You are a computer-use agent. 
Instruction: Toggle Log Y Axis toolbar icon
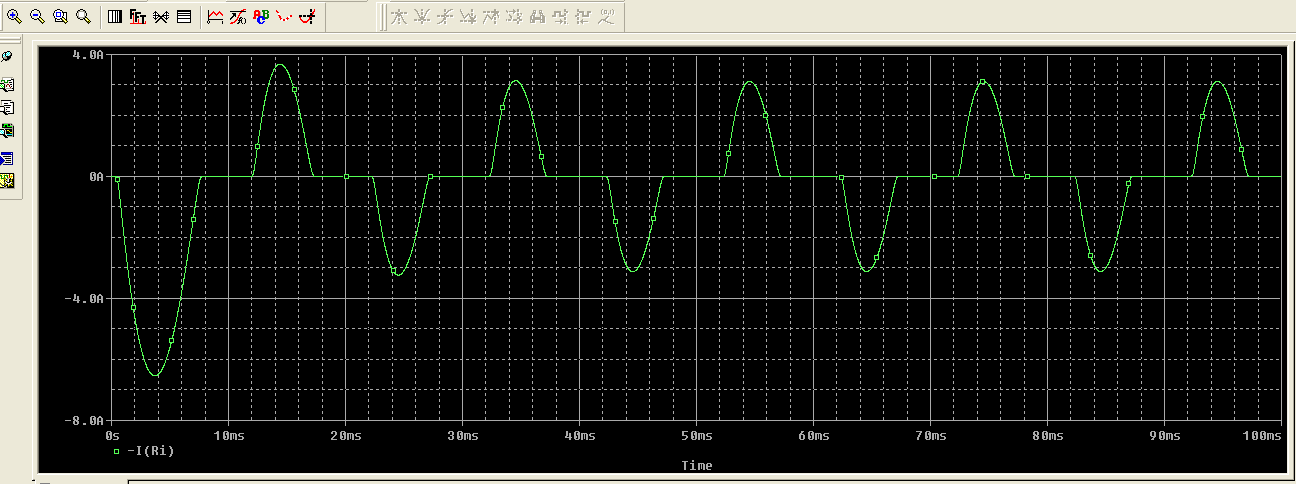tap(184, 16)
